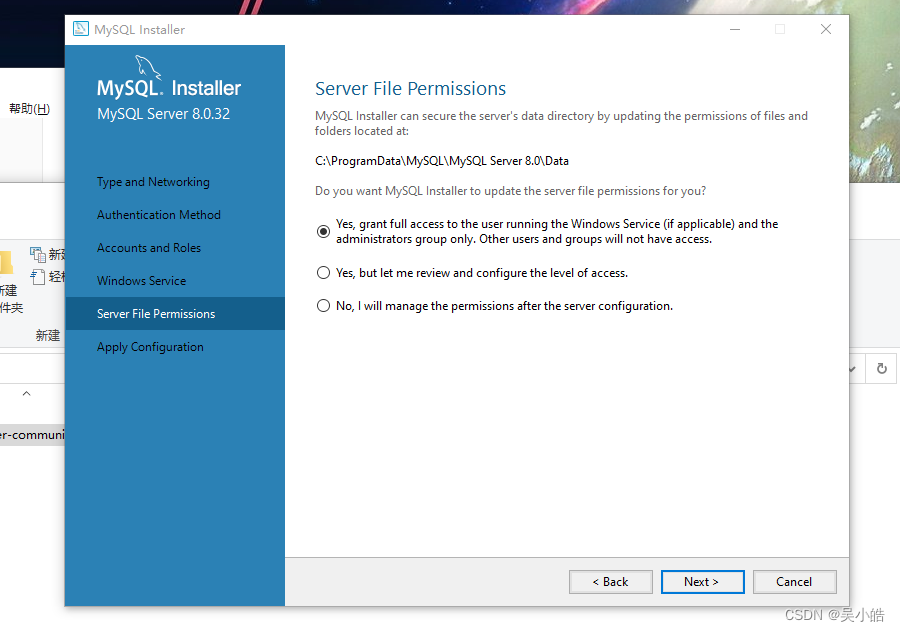The image size is (900, 632).
Task: Select 'No, I will manage the permissions' option
Action: coord(323,306)
